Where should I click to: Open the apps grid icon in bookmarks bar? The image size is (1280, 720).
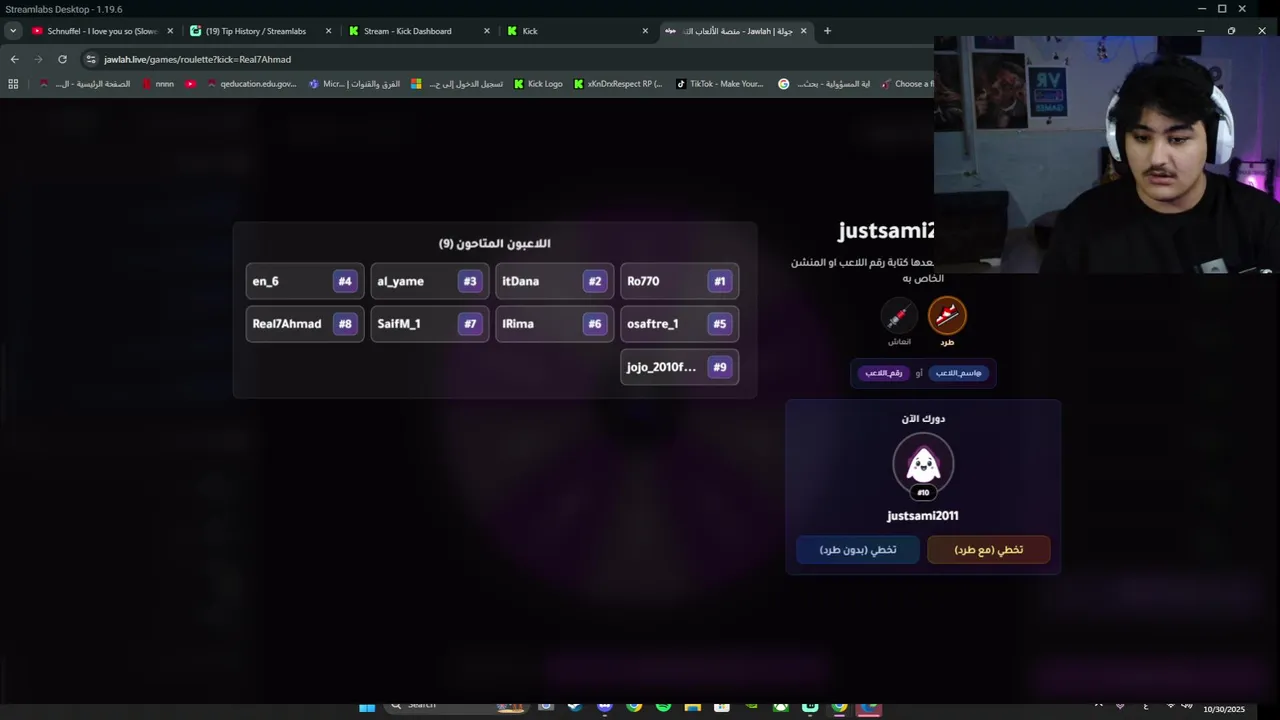point(13,84)
